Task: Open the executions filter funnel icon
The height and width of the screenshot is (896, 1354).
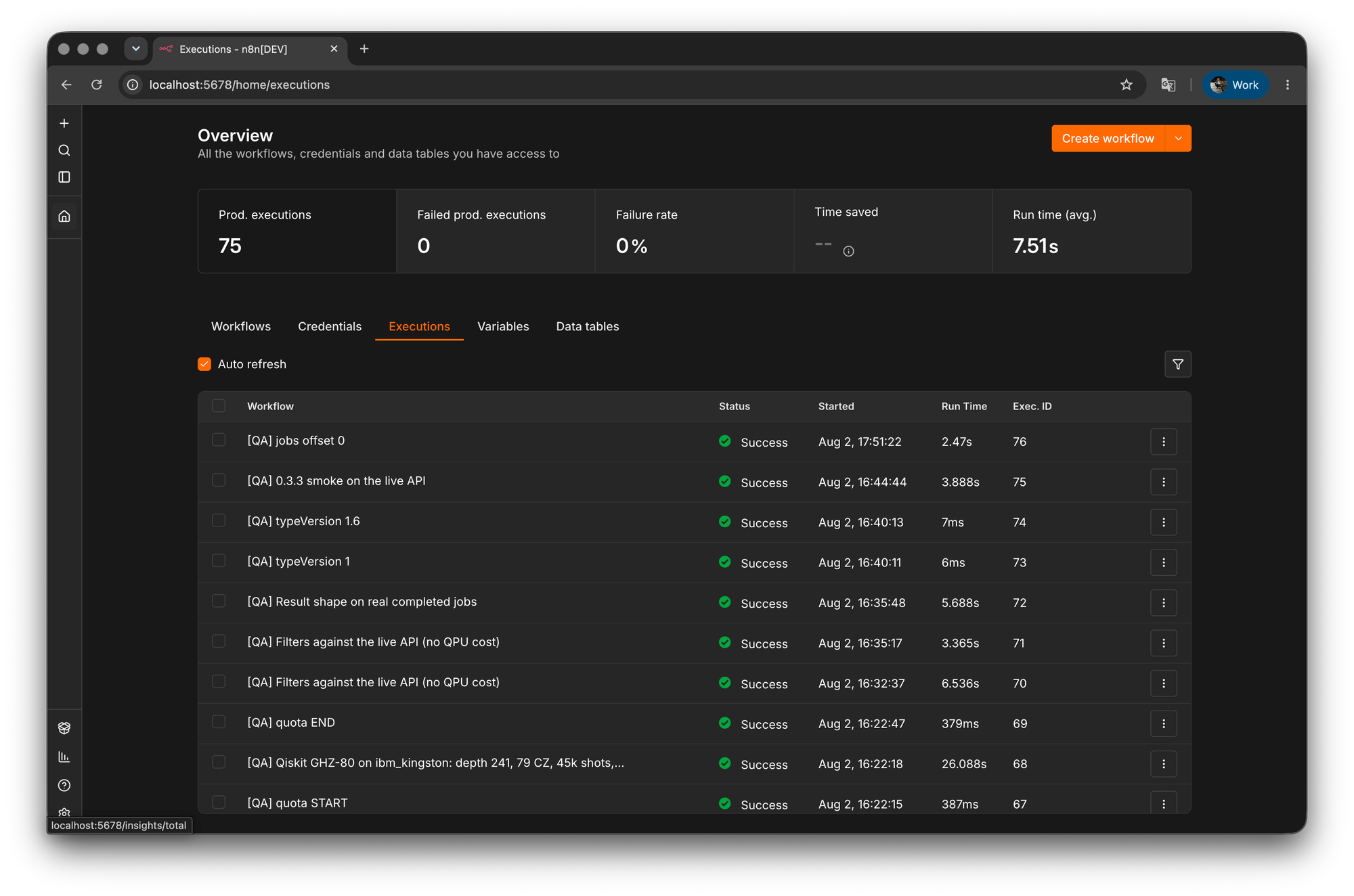Action: click(1178, 364)
